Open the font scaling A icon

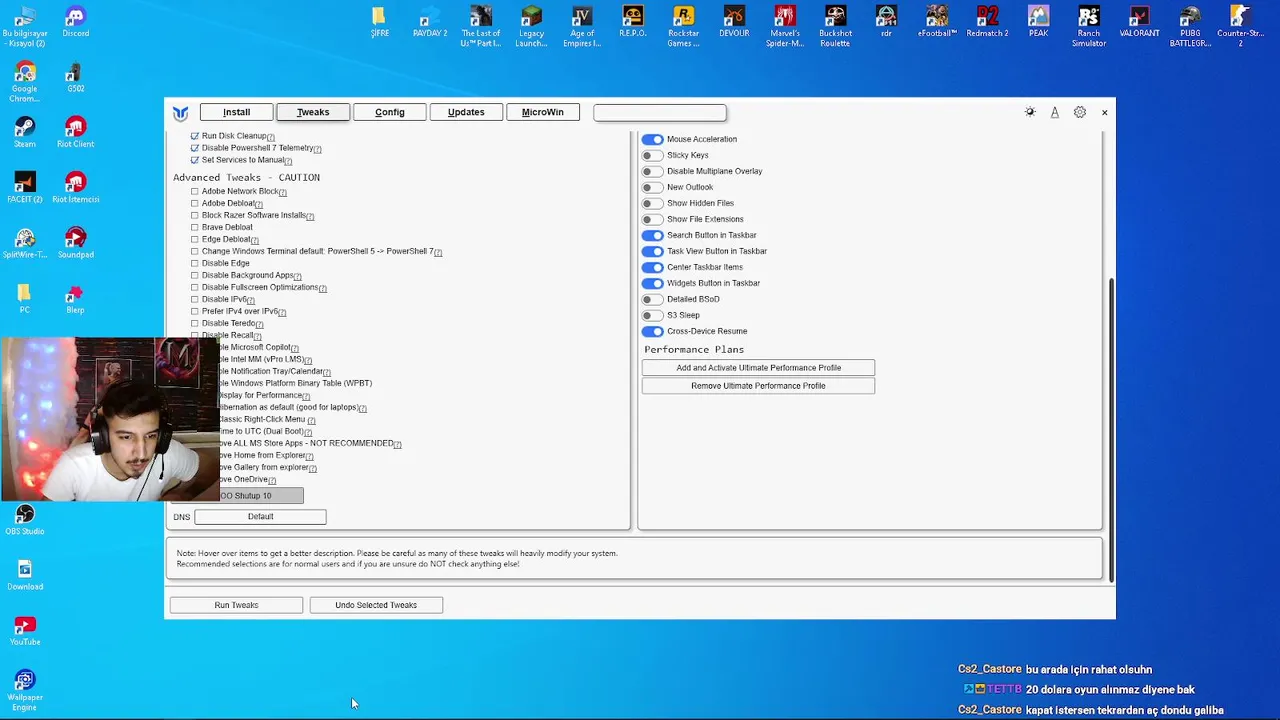(1054, 112)
